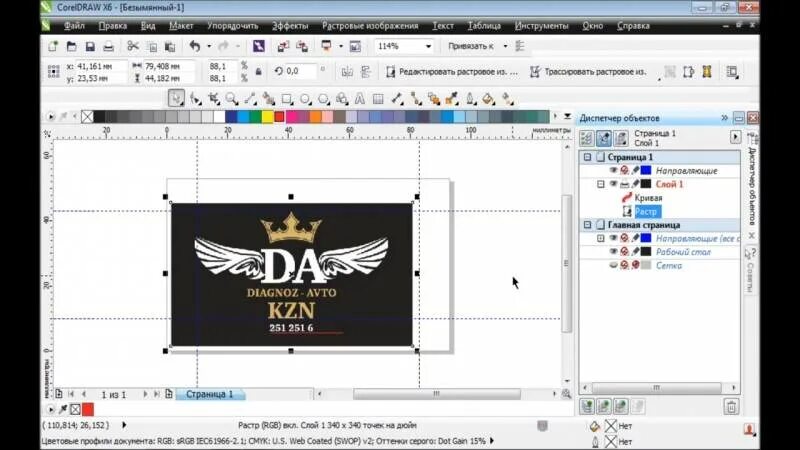Open the Правка menu
The width and height of the screenshot is (800, 450).
(x=113, y=26)
